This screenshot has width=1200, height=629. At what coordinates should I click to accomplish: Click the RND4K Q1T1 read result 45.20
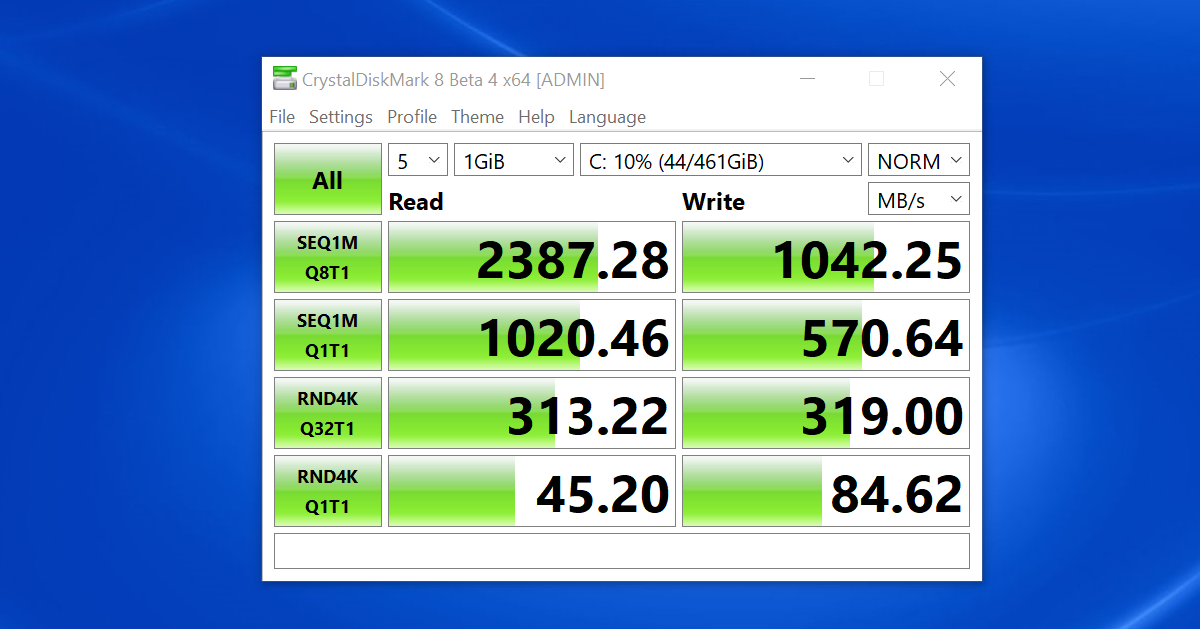pyautogui.click(x=532, y=491)
